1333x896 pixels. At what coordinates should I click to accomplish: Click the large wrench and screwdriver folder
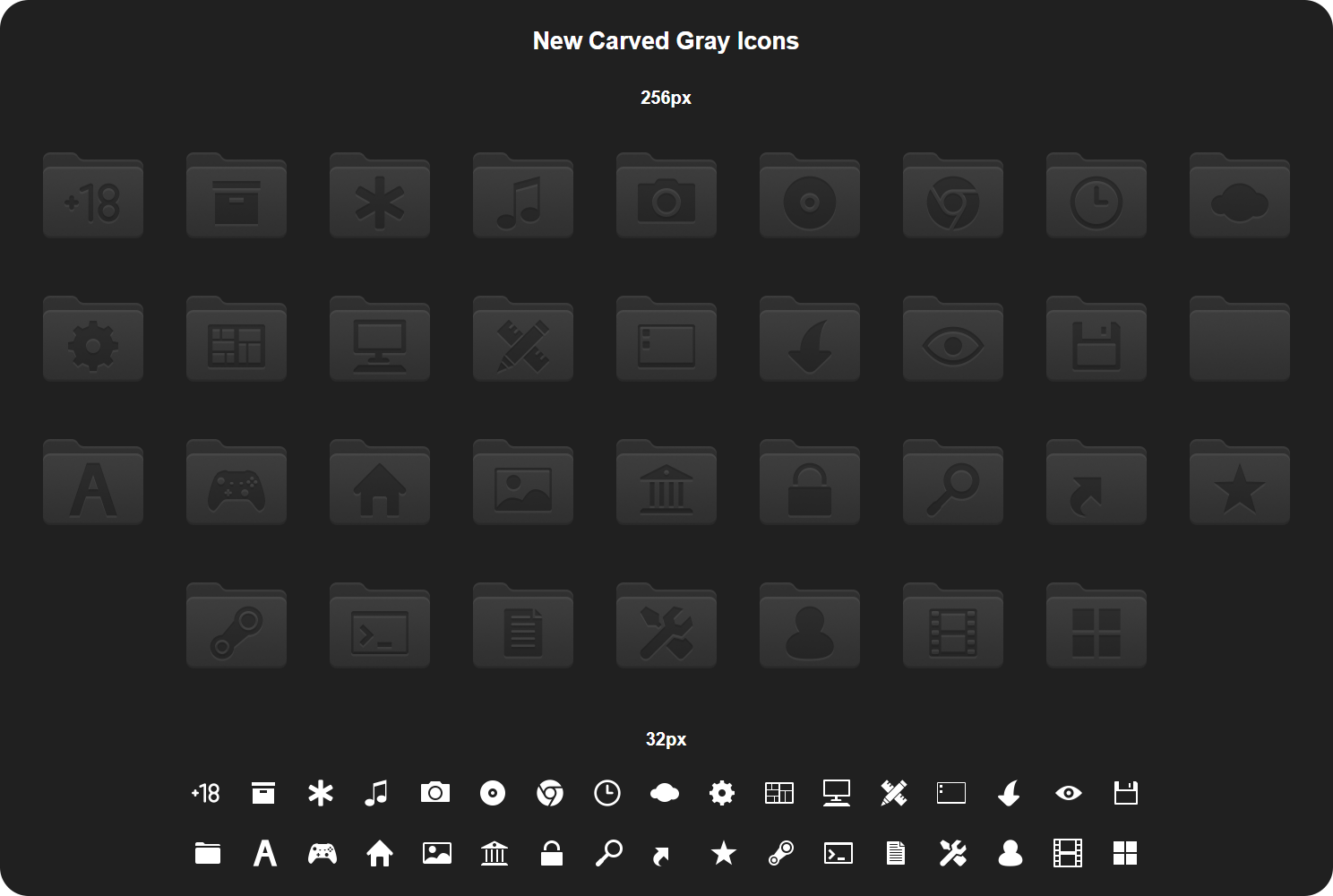coord(666,625)
